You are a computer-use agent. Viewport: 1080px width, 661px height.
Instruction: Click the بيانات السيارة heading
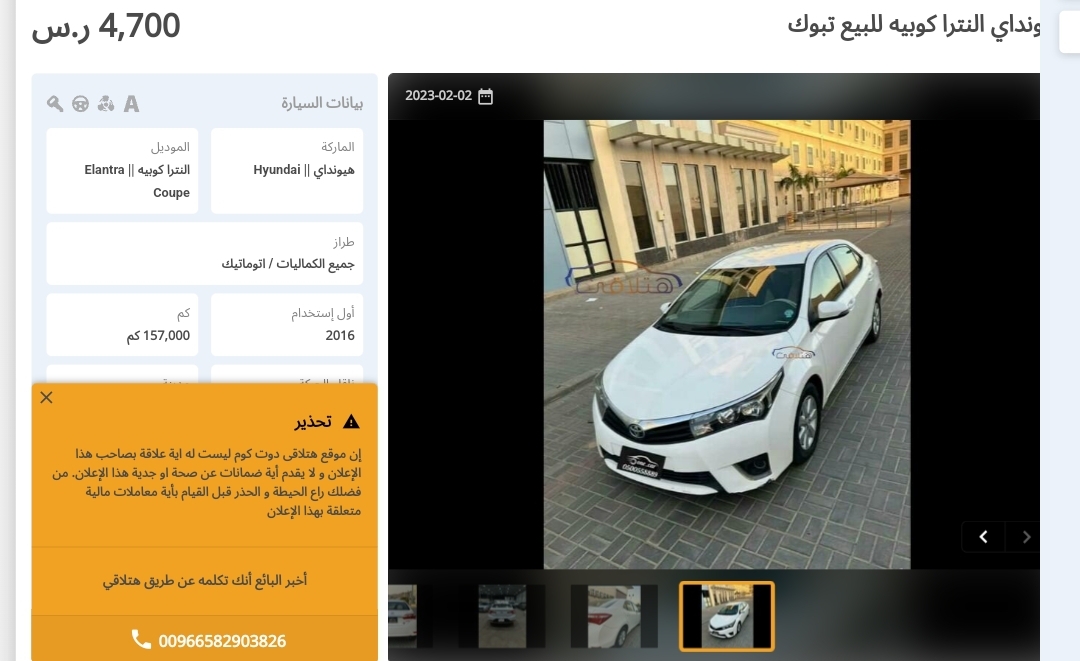coord(322,103)
